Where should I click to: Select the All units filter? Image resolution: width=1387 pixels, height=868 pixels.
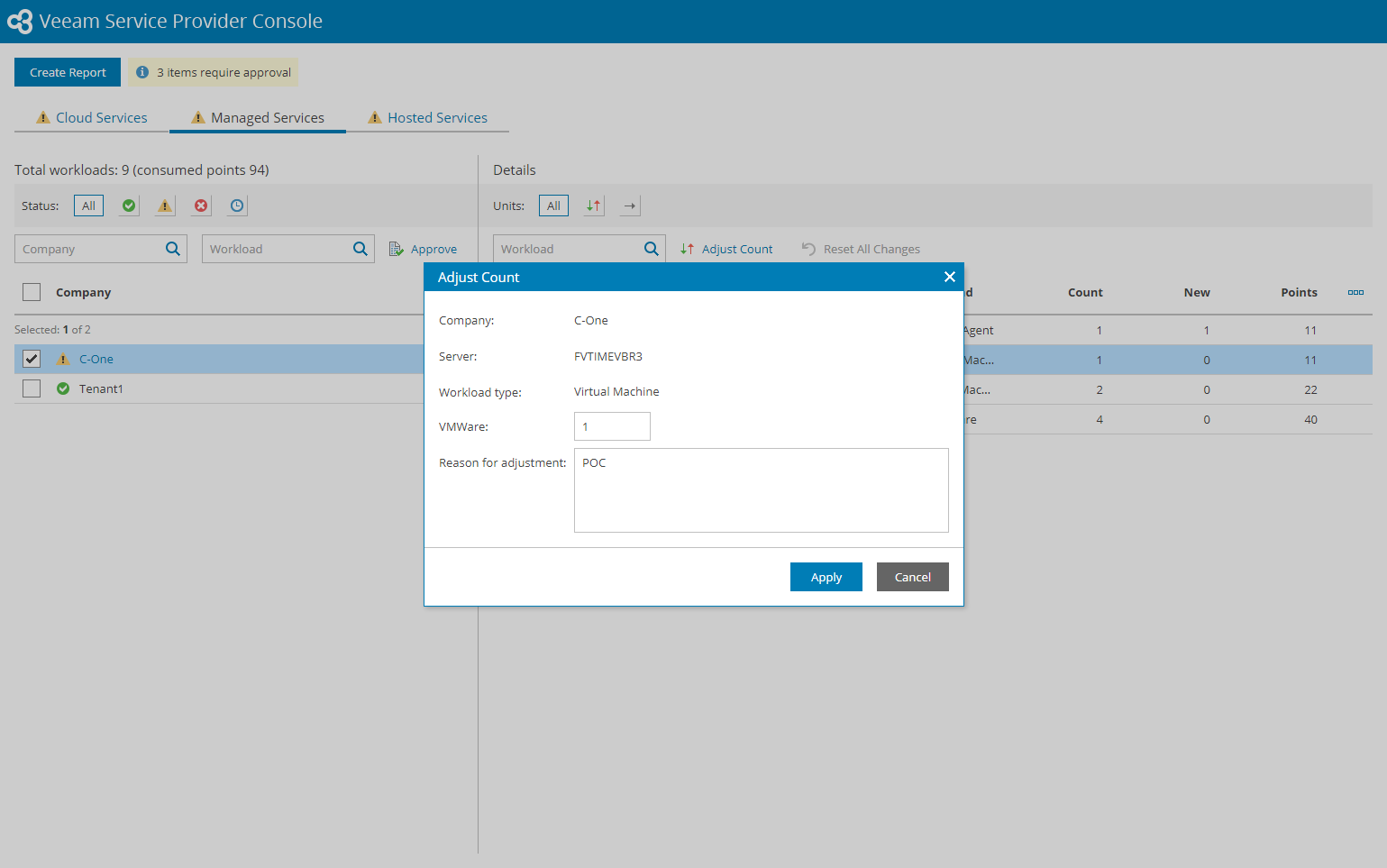553,206
